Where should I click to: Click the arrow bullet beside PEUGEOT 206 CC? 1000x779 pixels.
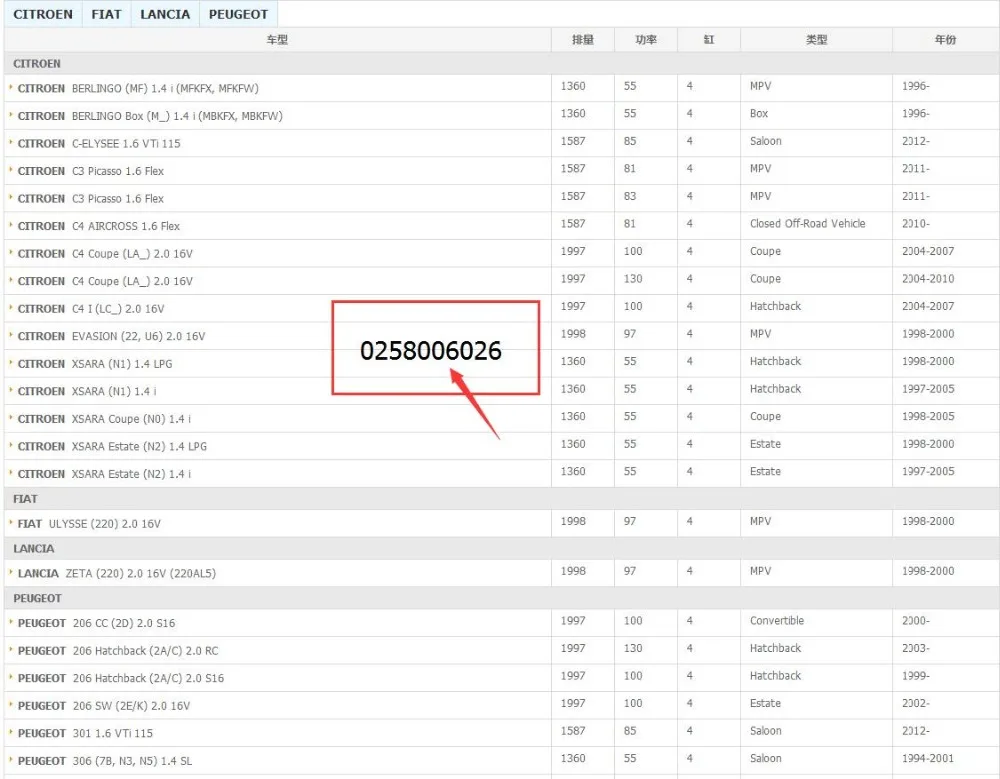[x=11, y=621]
